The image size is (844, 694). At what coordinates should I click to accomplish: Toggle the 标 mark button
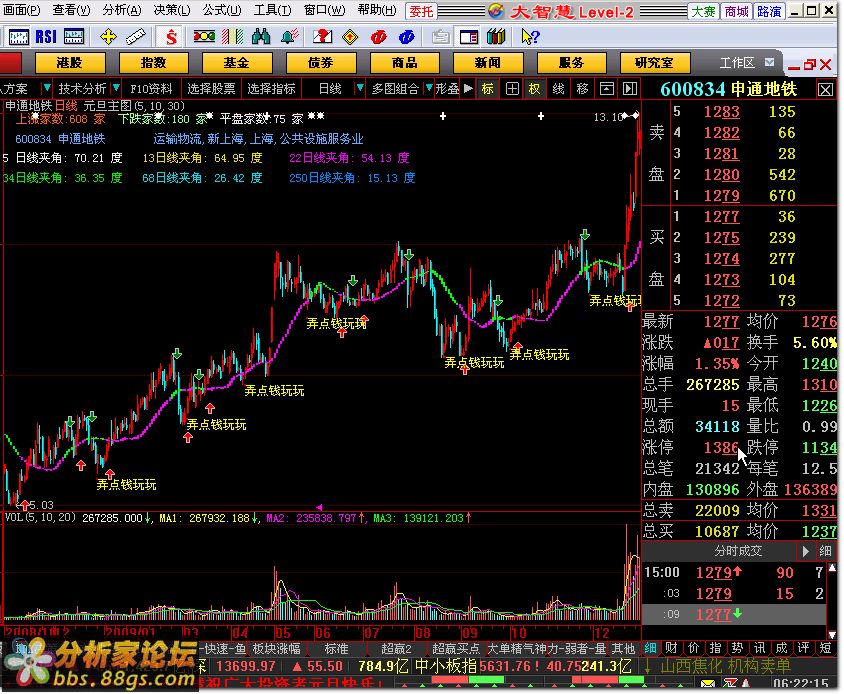click(x=487, y=88)
